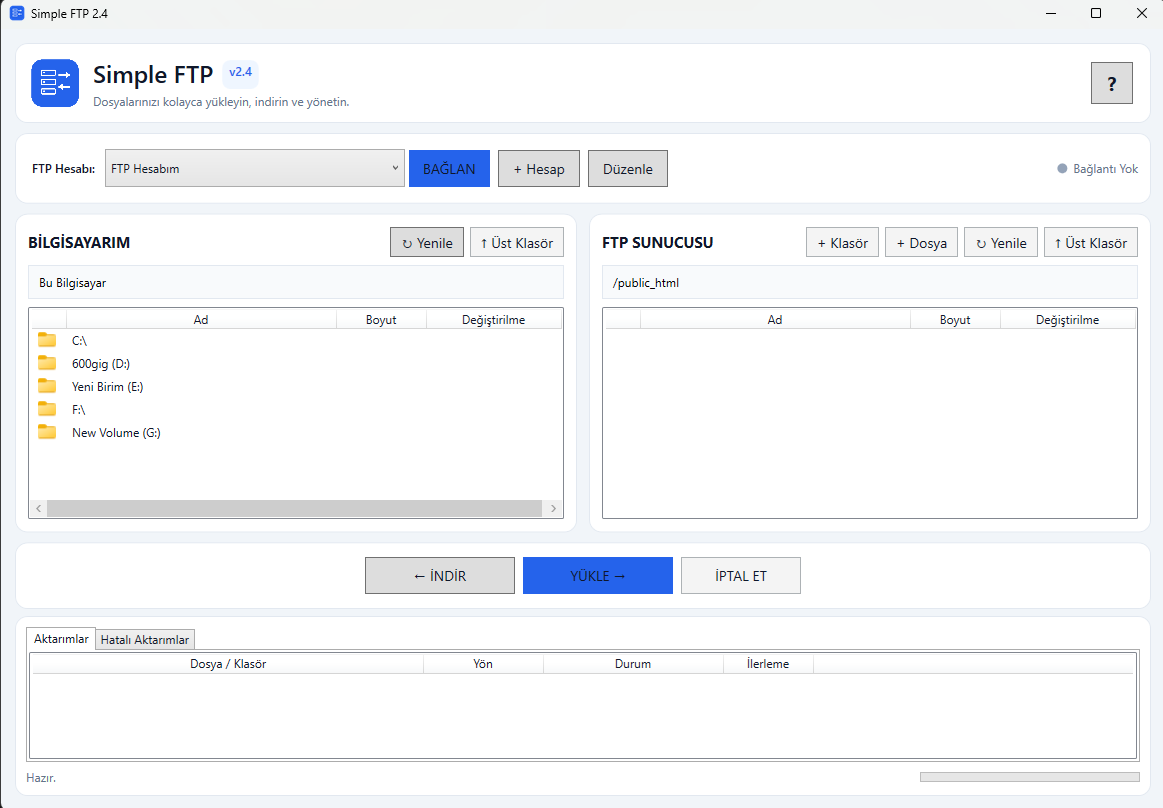Click the folder icon beside New Volume (G:)
The height and width of the screenshot is (808, 1163).
pos(47,432)
